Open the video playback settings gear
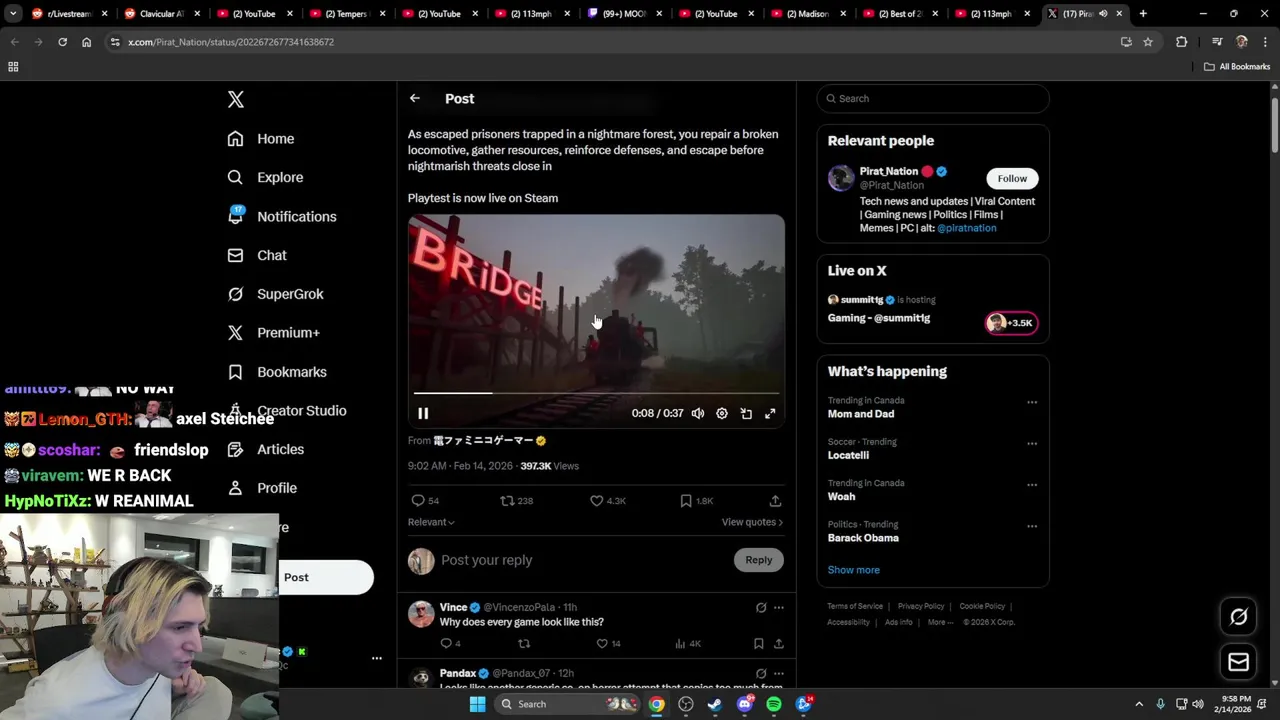 coord(722,413)
